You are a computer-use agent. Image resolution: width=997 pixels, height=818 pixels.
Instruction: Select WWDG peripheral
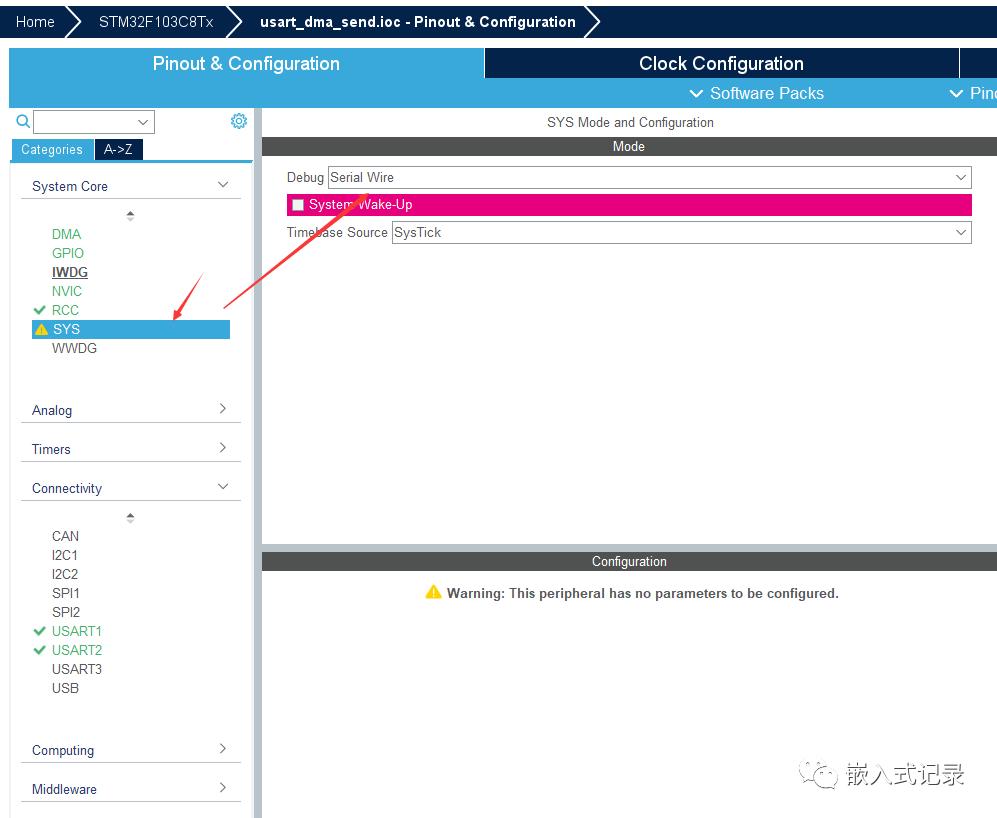[74, 349]
